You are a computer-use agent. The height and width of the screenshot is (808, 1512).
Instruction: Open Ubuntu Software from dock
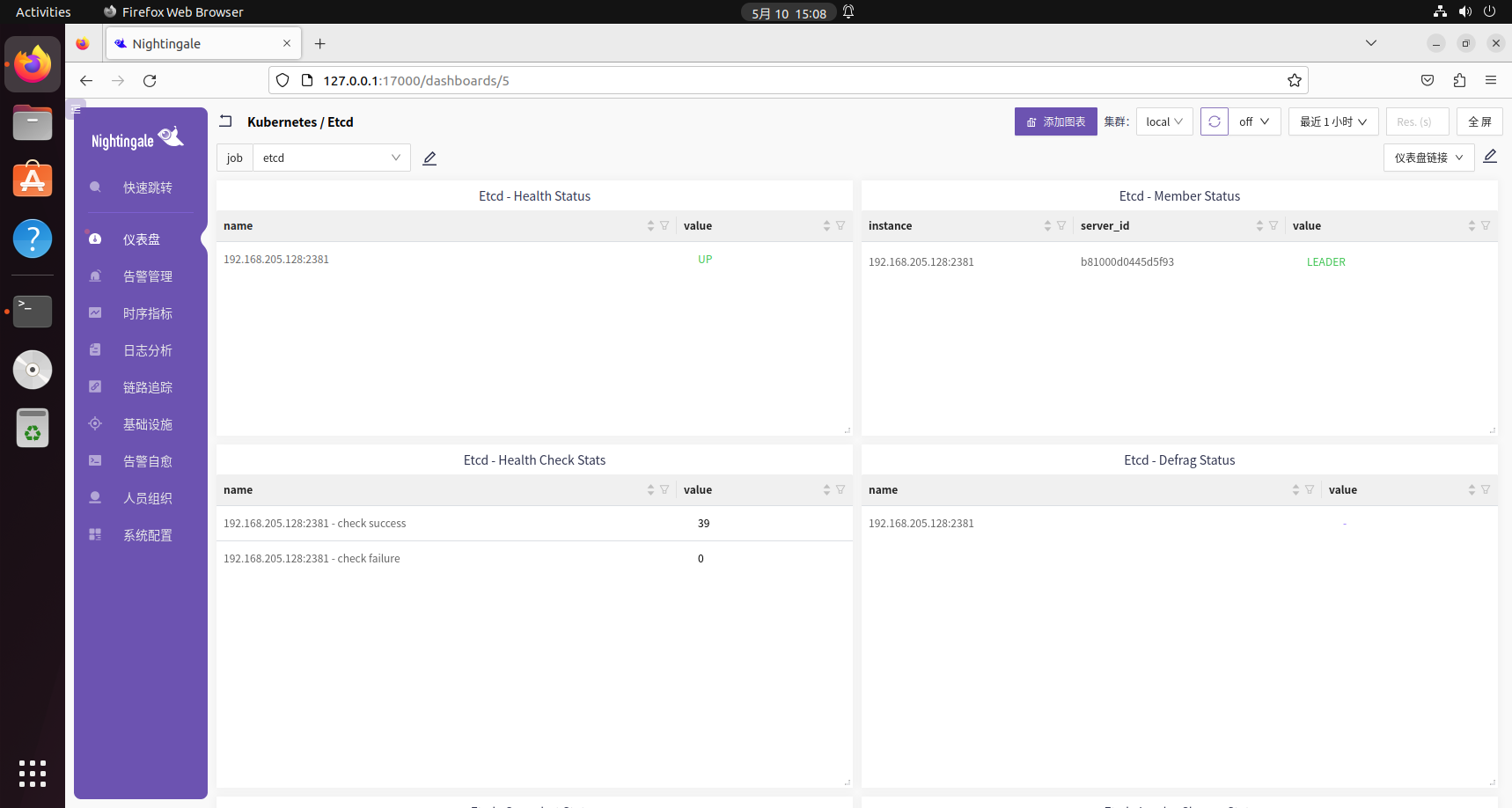click(x=33, y=180)
